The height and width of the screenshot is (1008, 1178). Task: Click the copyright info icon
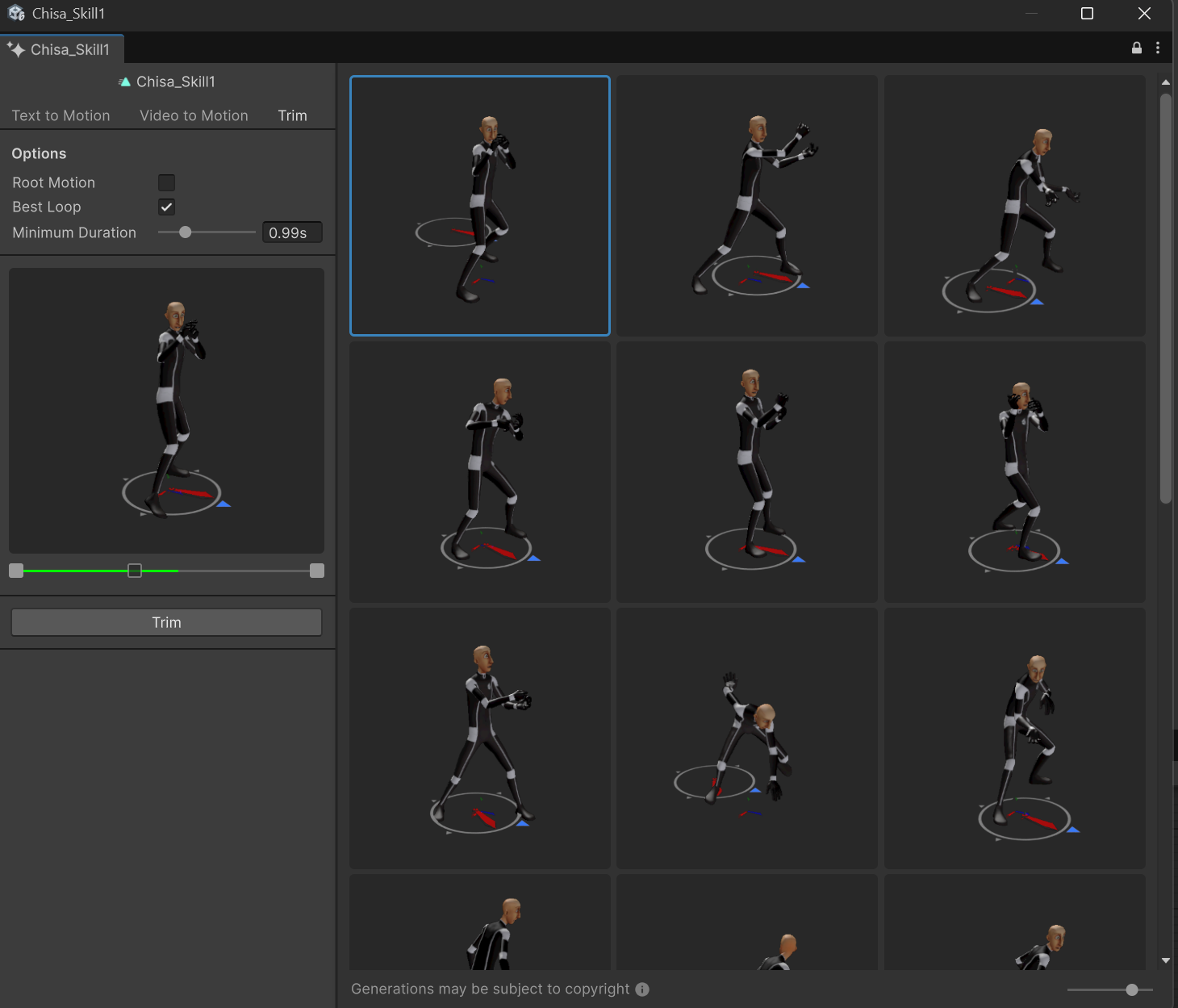coord(642,989)
